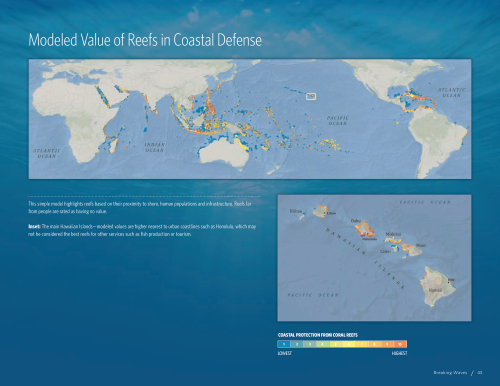Click the Hawaii big island label
Screen dimensions: 500x386
pos(435,290)
